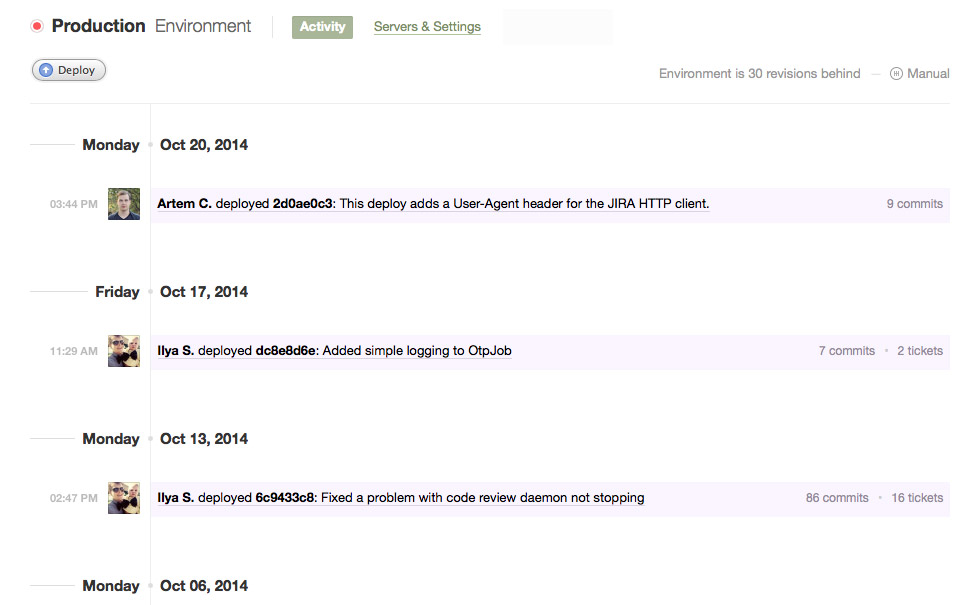Click the '7 commits' count
The width and height of the screenshot is (980, 605).
click(847, 351)
